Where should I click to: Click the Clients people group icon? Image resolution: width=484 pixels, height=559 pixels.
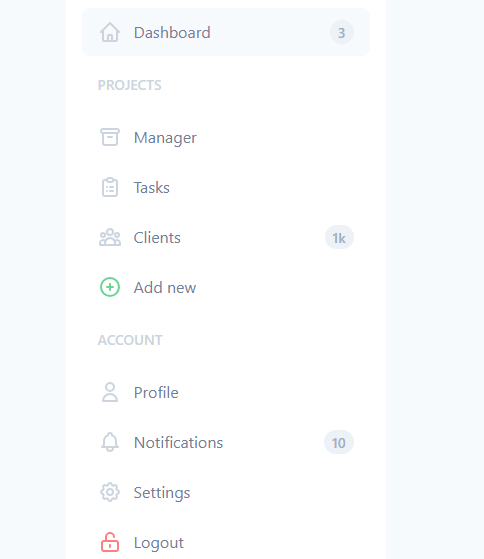tap(110, 237)
